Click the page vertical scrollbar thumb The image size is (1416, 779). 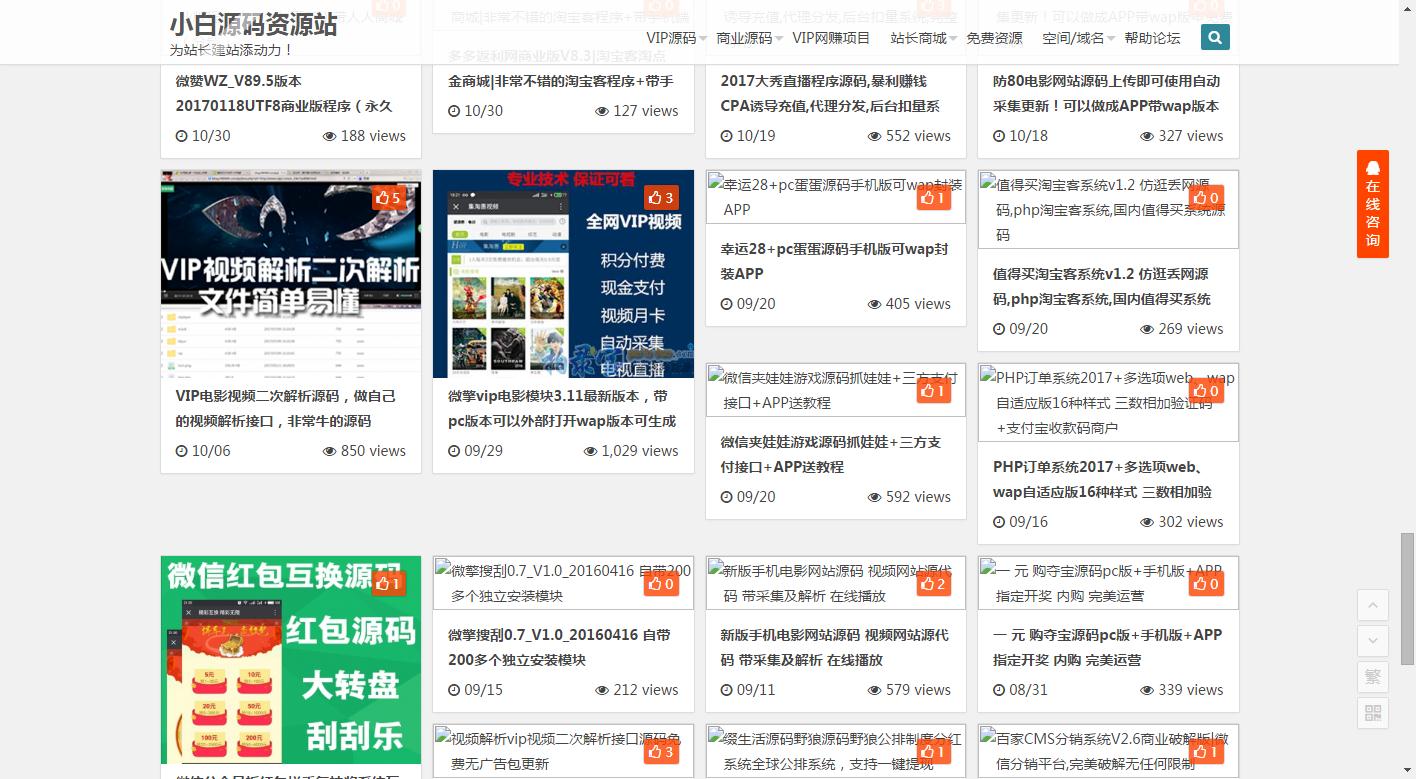pos(1407,599)
